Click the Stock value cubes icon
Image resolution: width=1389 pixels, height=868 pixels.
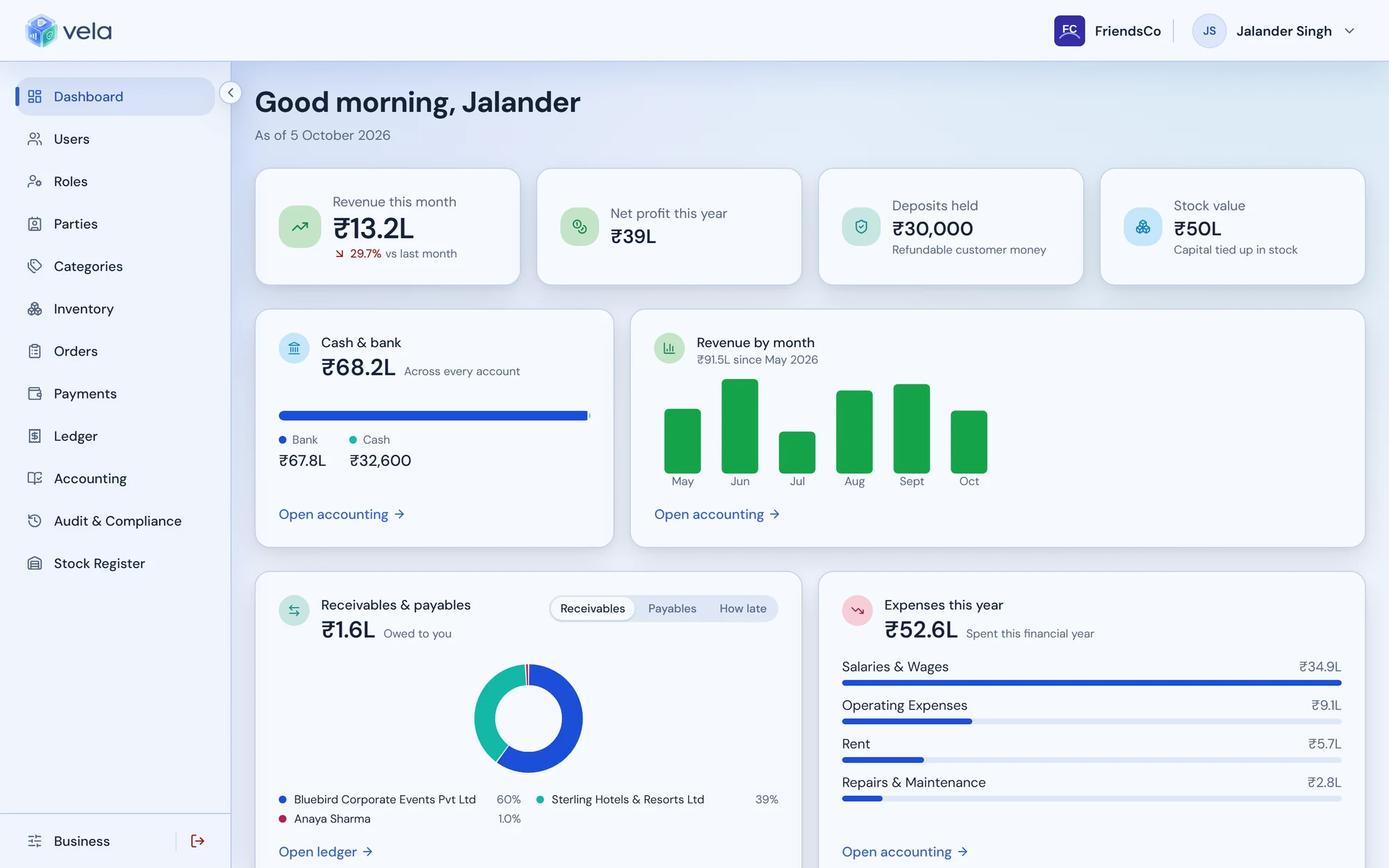[x=1143, y=226]
